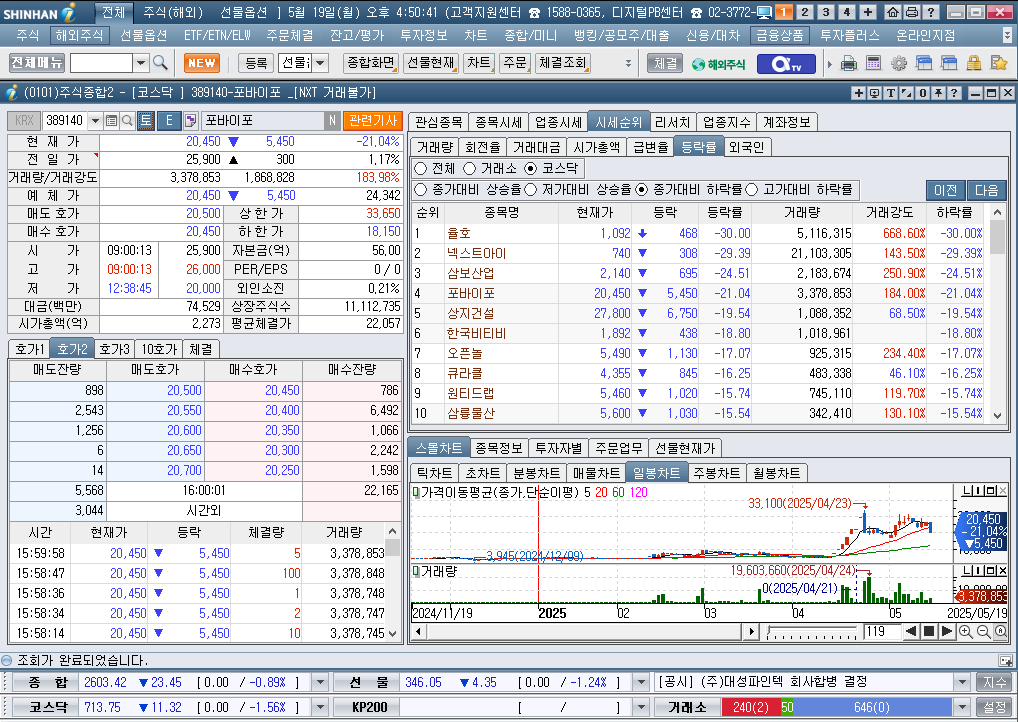Select 종가대비 하락률 radio button
Image resolution: width=1018 pixels, height=722 pixels.
[x=642, y=190]
